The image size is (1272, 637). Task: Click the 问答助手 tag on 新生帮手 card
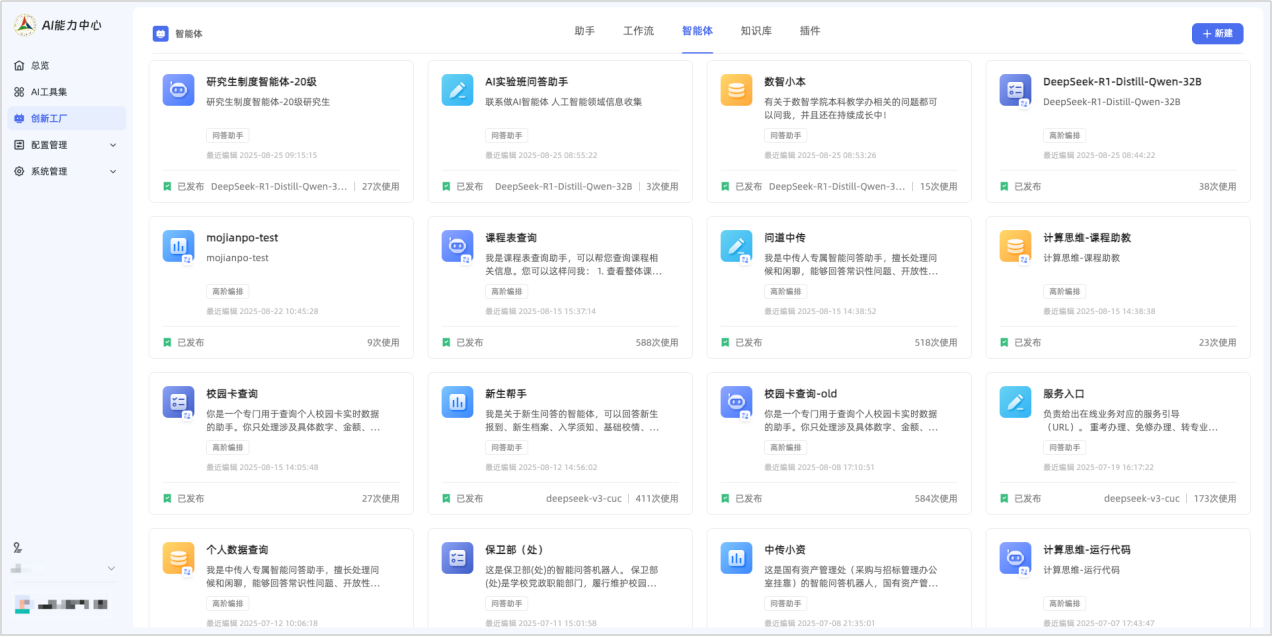tap(506, 448)
